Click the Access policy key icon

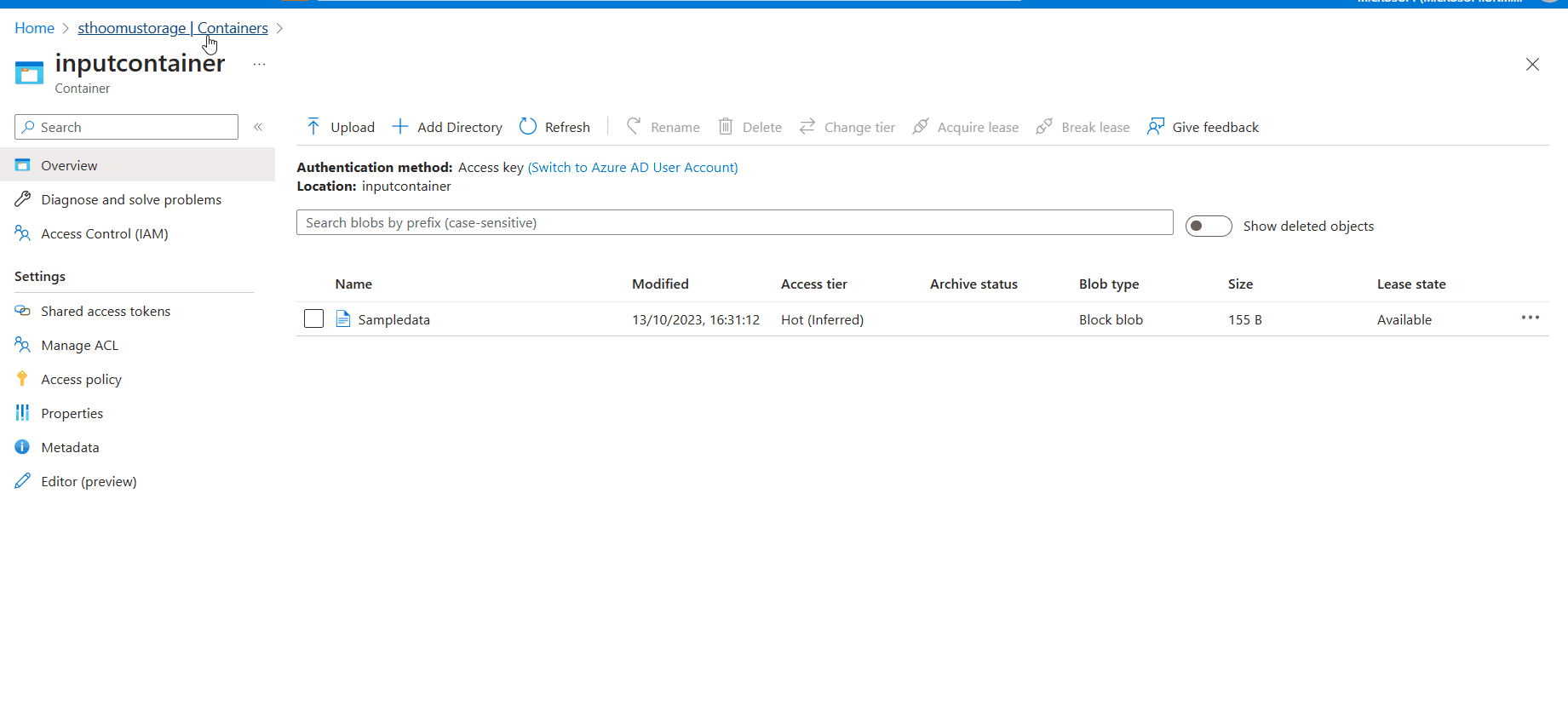(23, 379)
